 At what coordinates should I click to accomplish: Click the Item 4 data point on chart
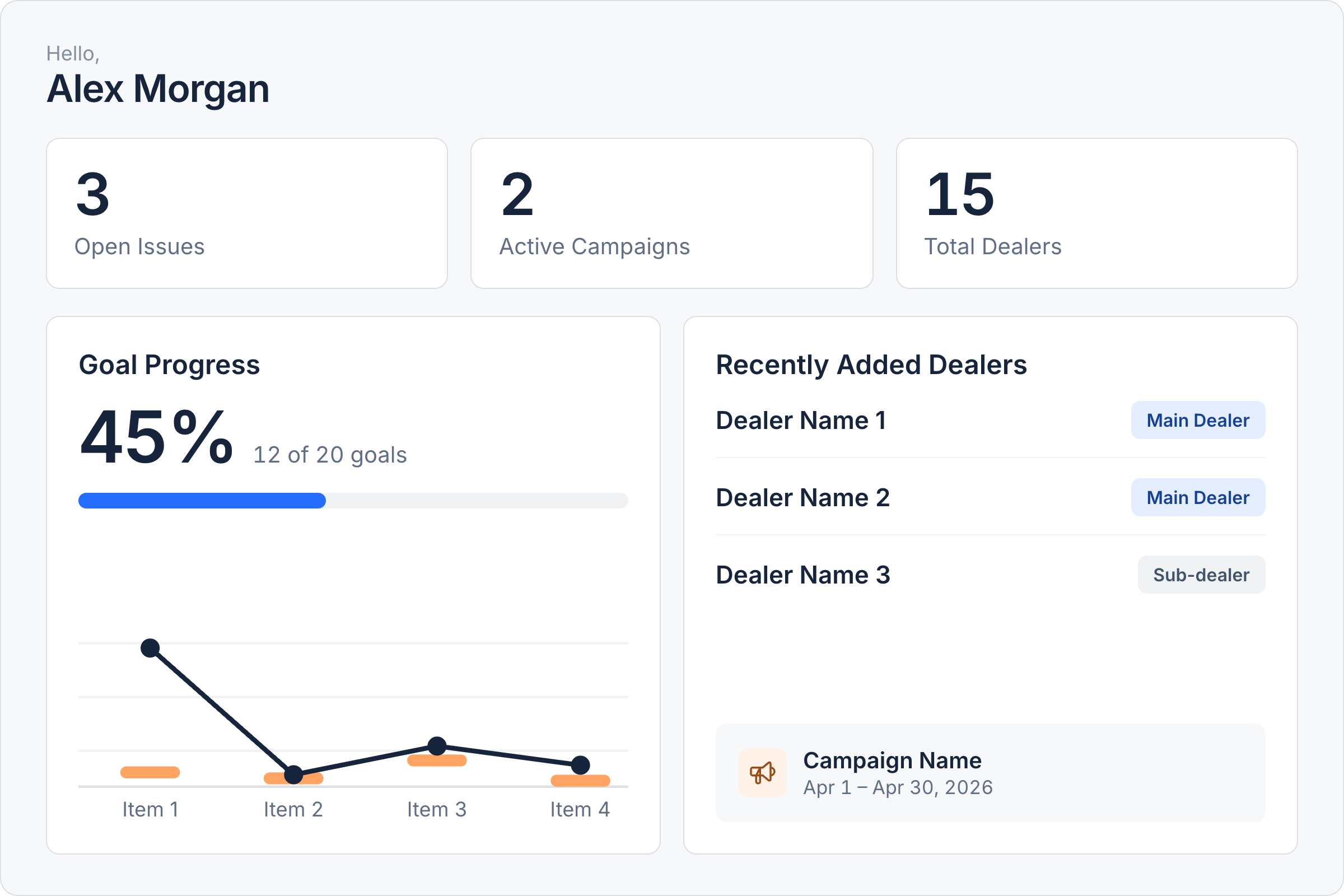581,764
